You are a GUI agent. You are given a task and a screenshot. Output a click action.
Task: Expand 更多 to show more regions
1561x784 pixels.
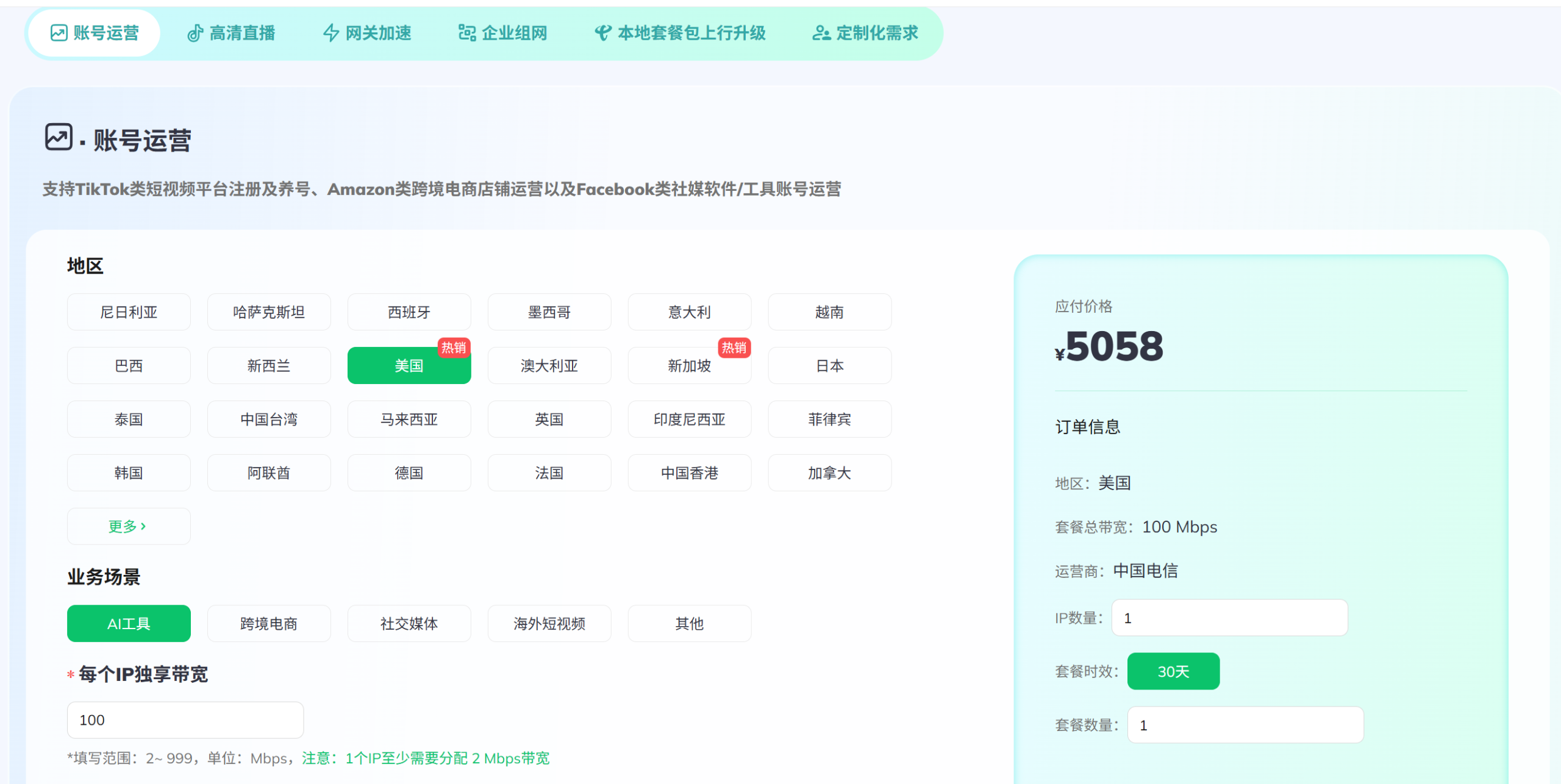(x=128, y=526)
